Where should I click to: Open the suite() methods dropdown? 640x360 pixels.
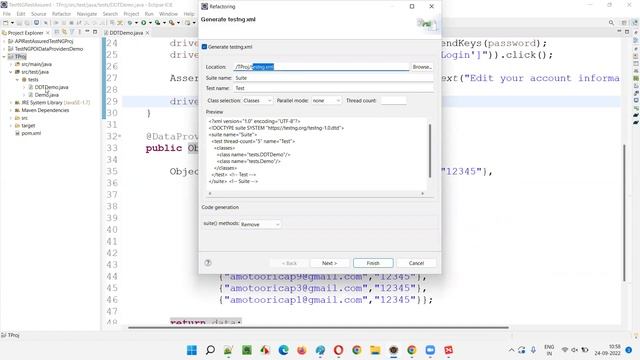pyautogui.click(x=260, y=224)
